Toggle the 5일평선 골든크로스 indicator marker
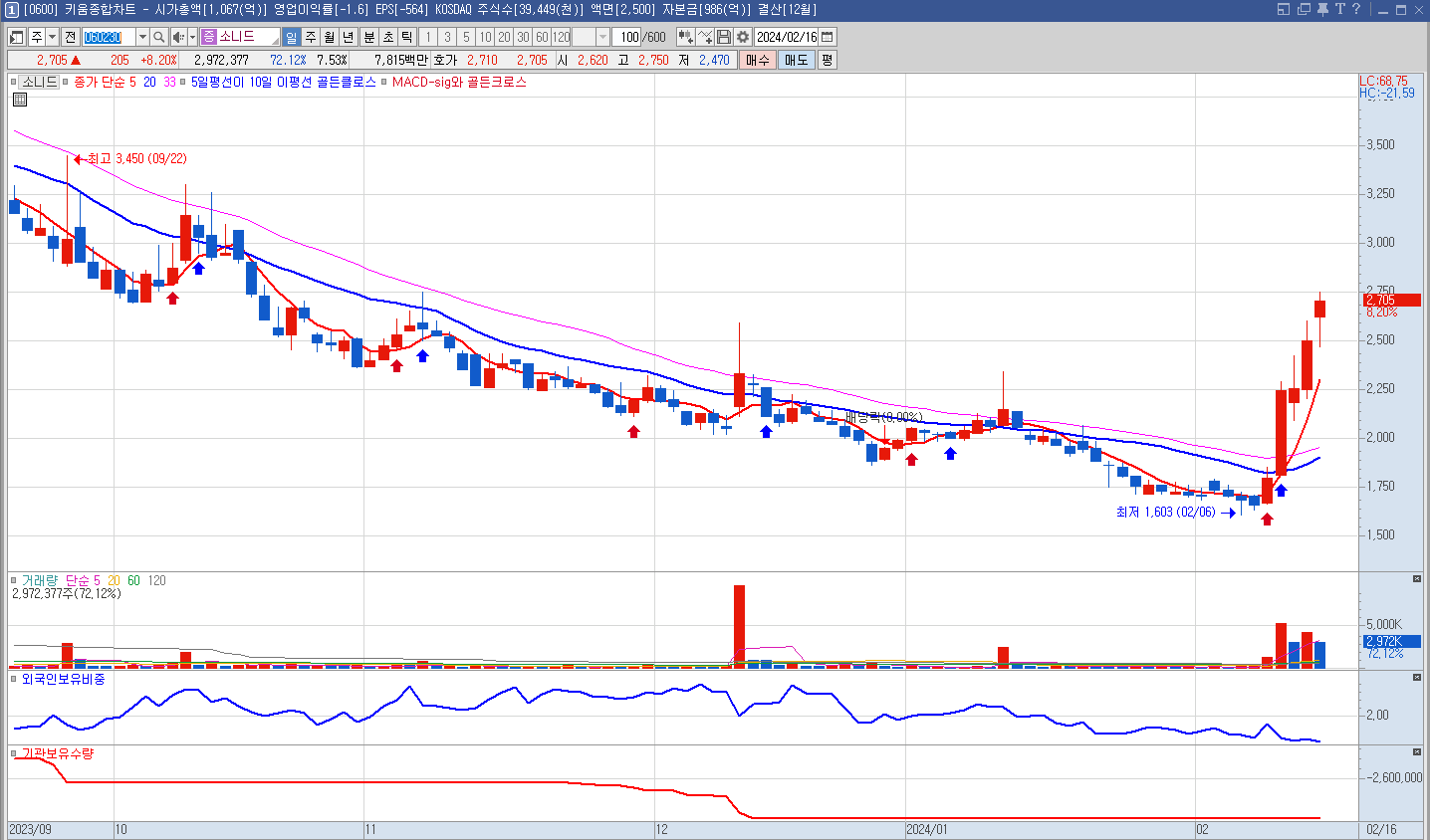The image size is (1430, 840). point(185,82)
